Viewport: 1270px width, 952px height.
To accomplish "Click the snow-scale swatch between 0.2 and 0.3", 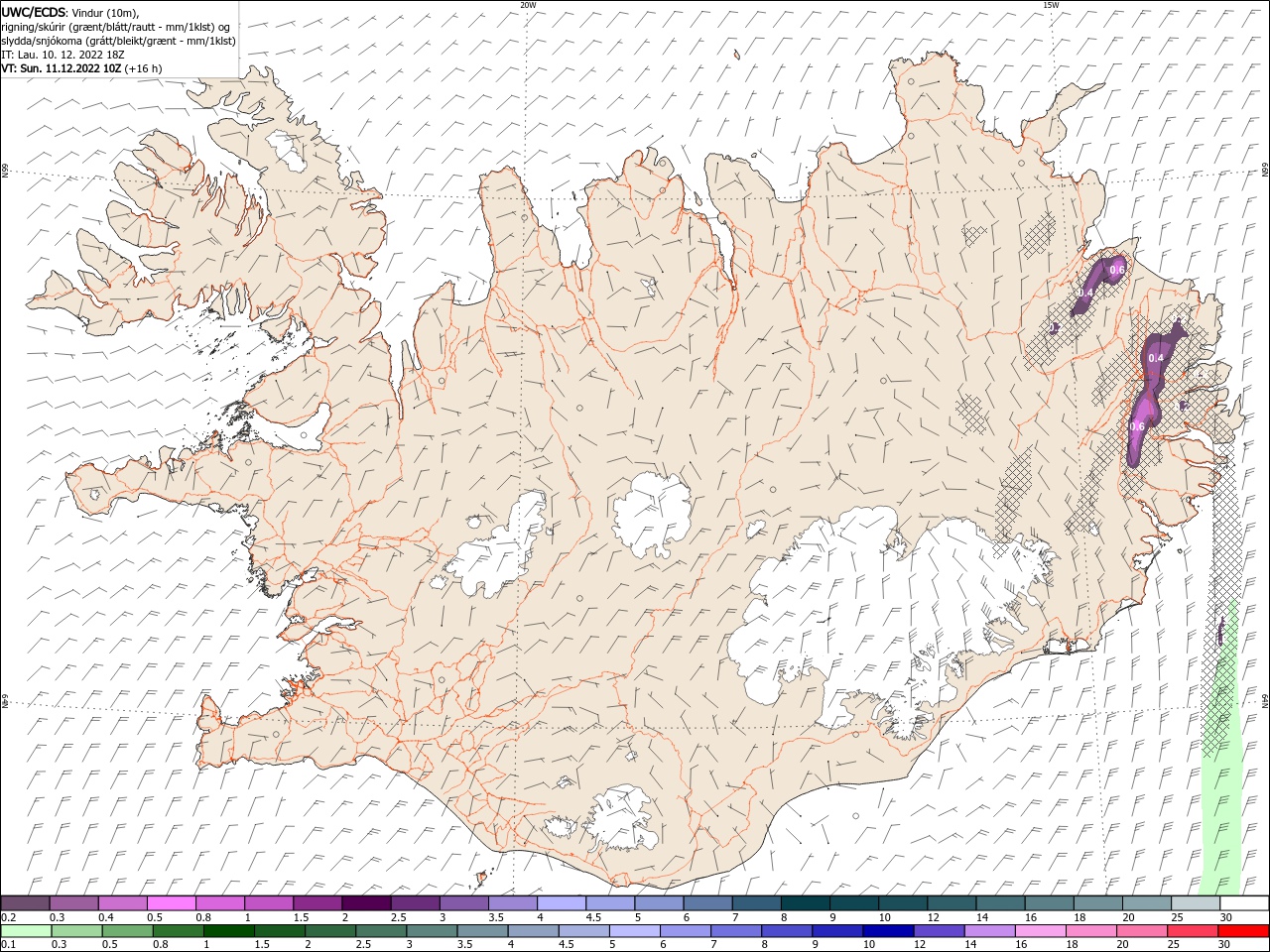I will click(x=25, y=903).
